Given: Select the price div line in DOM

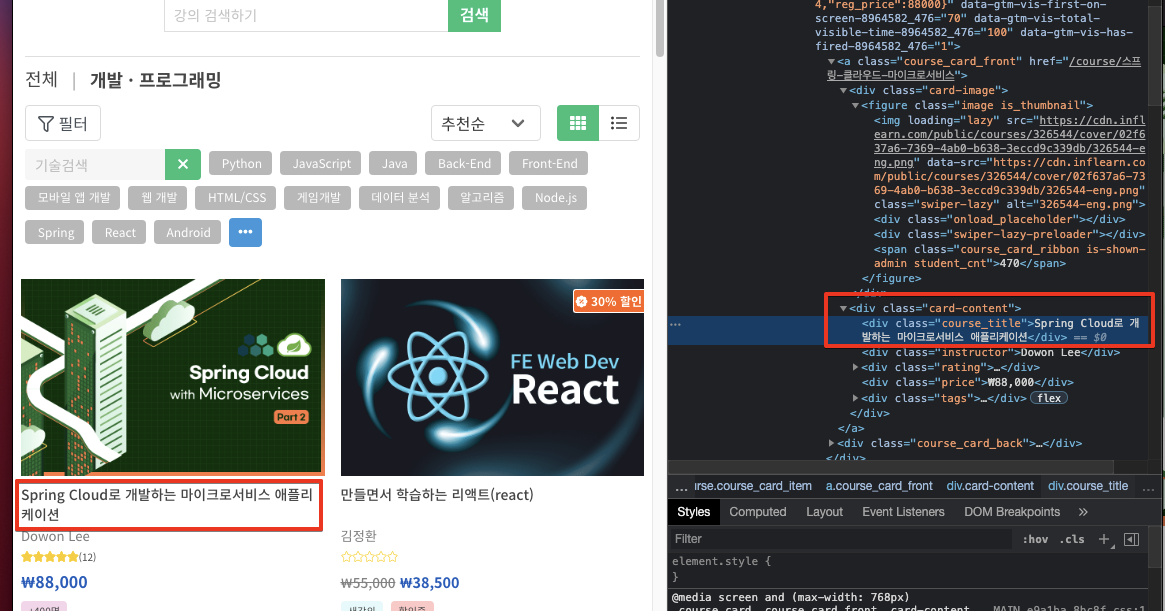Looking at the screenshot, I should point(967,382).
